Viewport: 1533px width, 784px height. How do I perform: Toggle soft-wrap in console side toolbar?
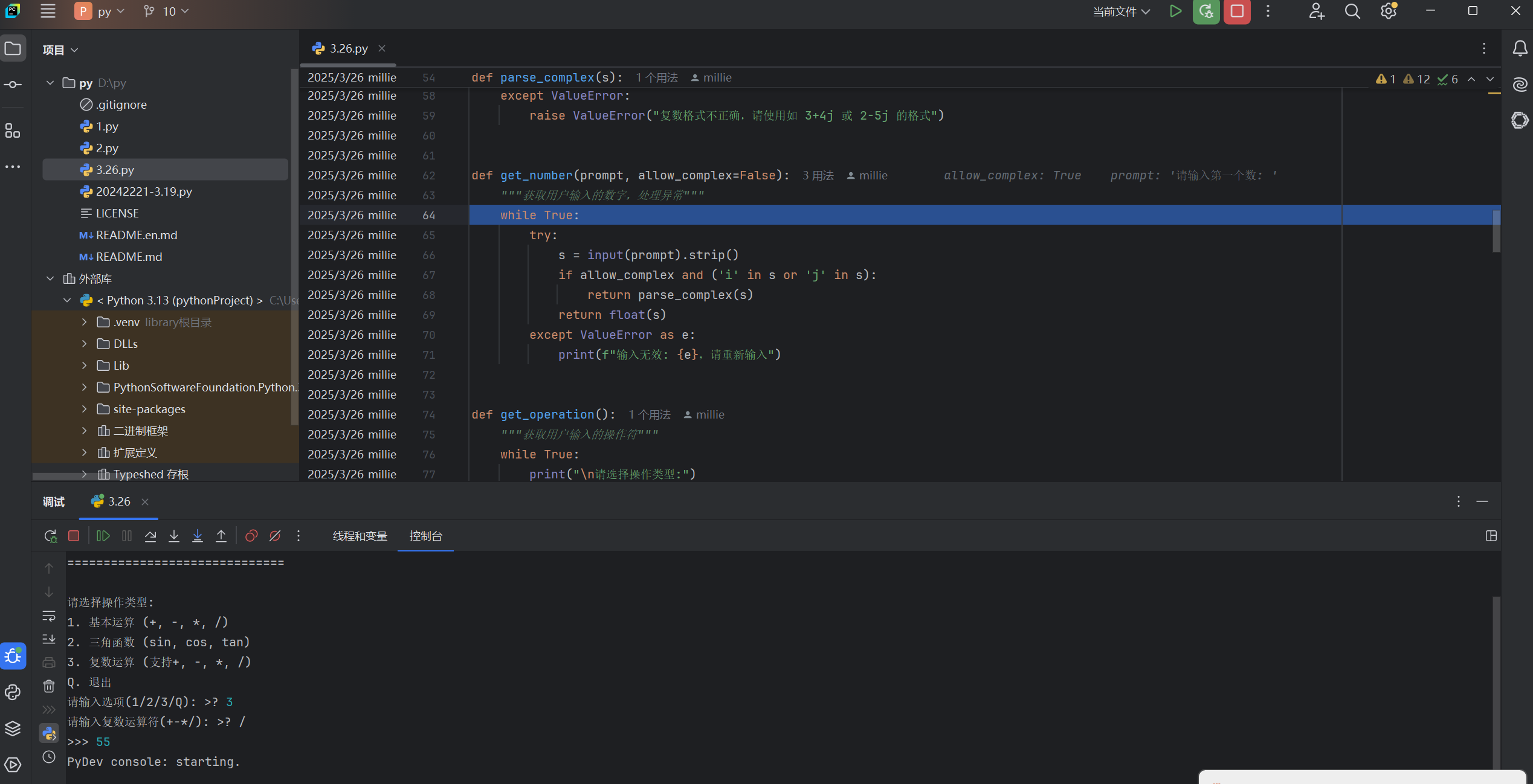(49, 616)
